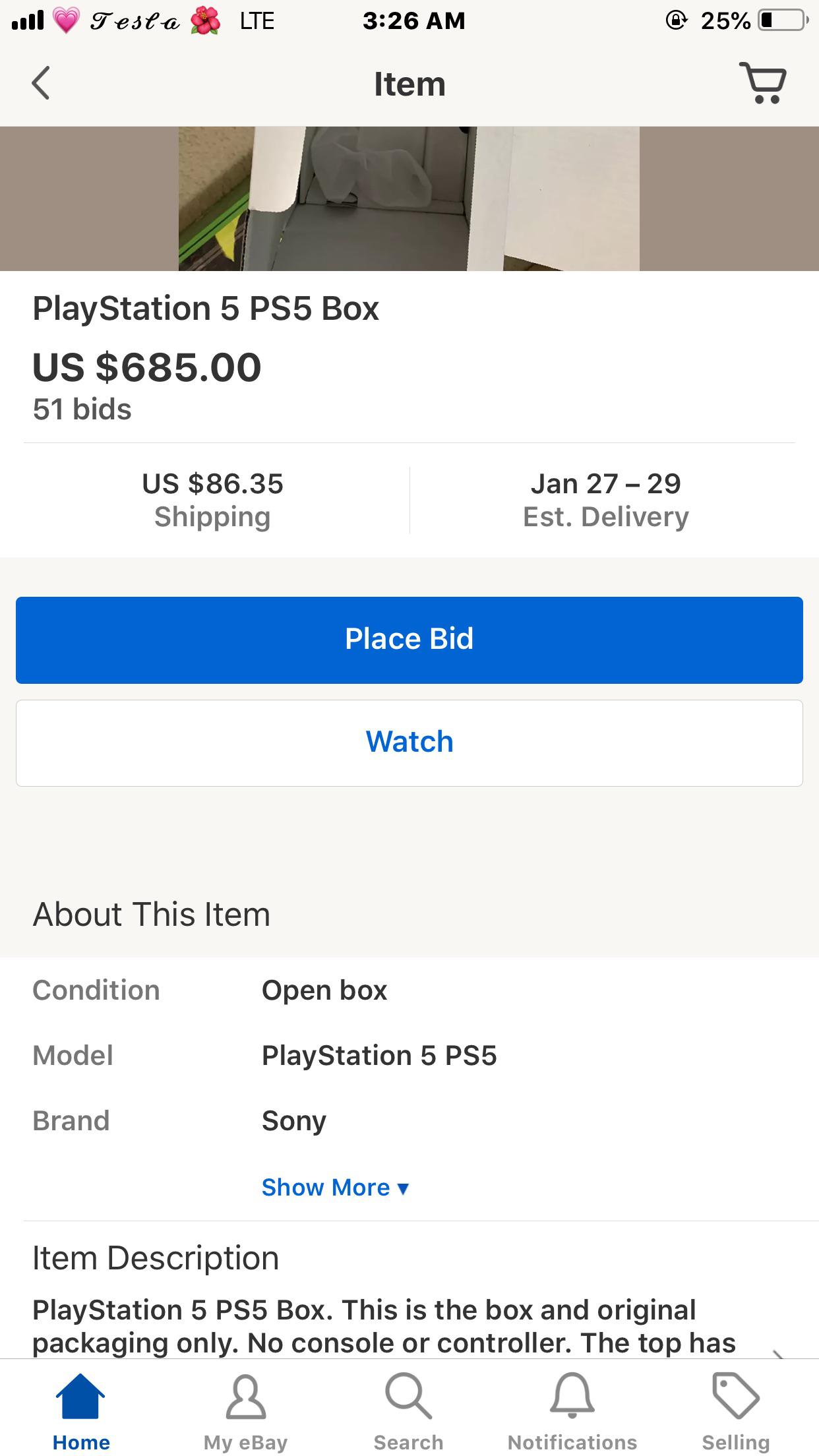Tap the US $685.00 price
The width and height of the screenshot is (819, 1456).
click(148, 367)
